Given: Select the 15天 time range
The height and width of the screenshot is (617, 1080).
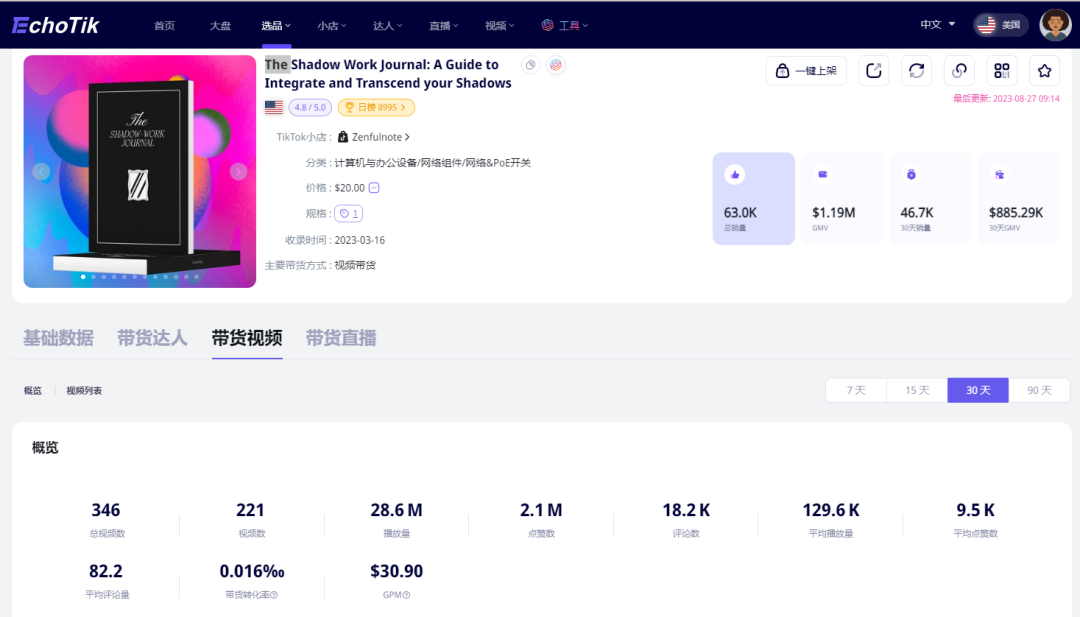Looking at the screenshot, I should [917, 390].
